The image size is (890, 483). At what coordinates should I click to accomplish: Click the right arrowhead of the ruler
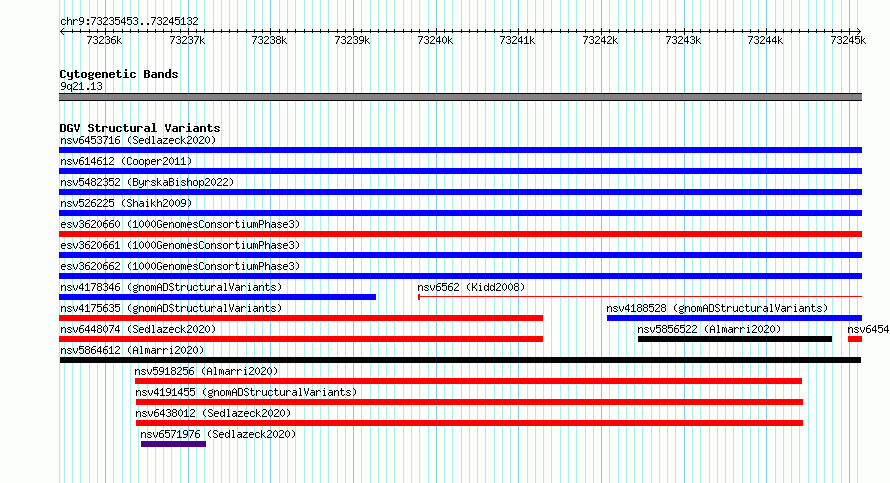(x=859, y=31)
